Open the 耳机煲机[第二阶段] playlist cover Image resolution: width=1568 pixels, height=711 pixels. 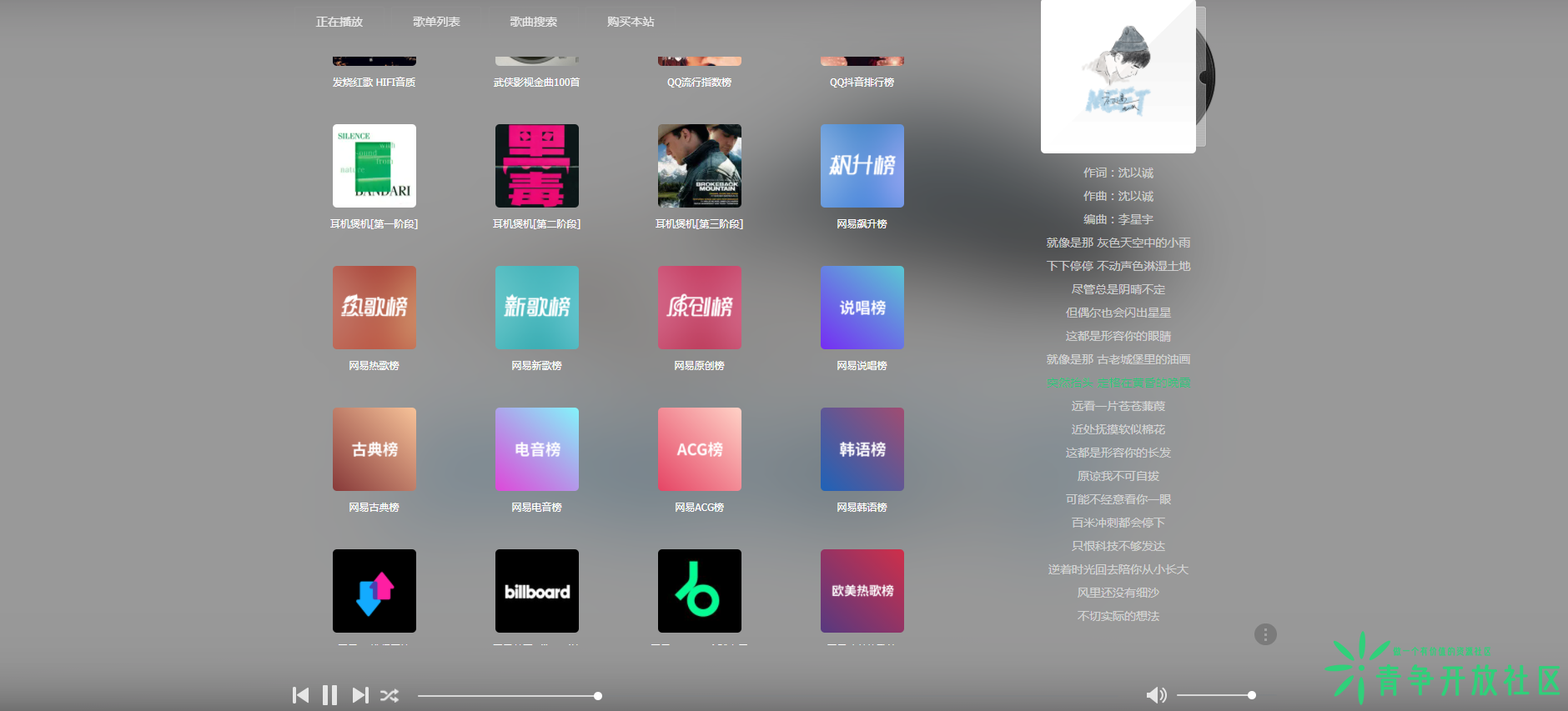[x=537, y=166]
